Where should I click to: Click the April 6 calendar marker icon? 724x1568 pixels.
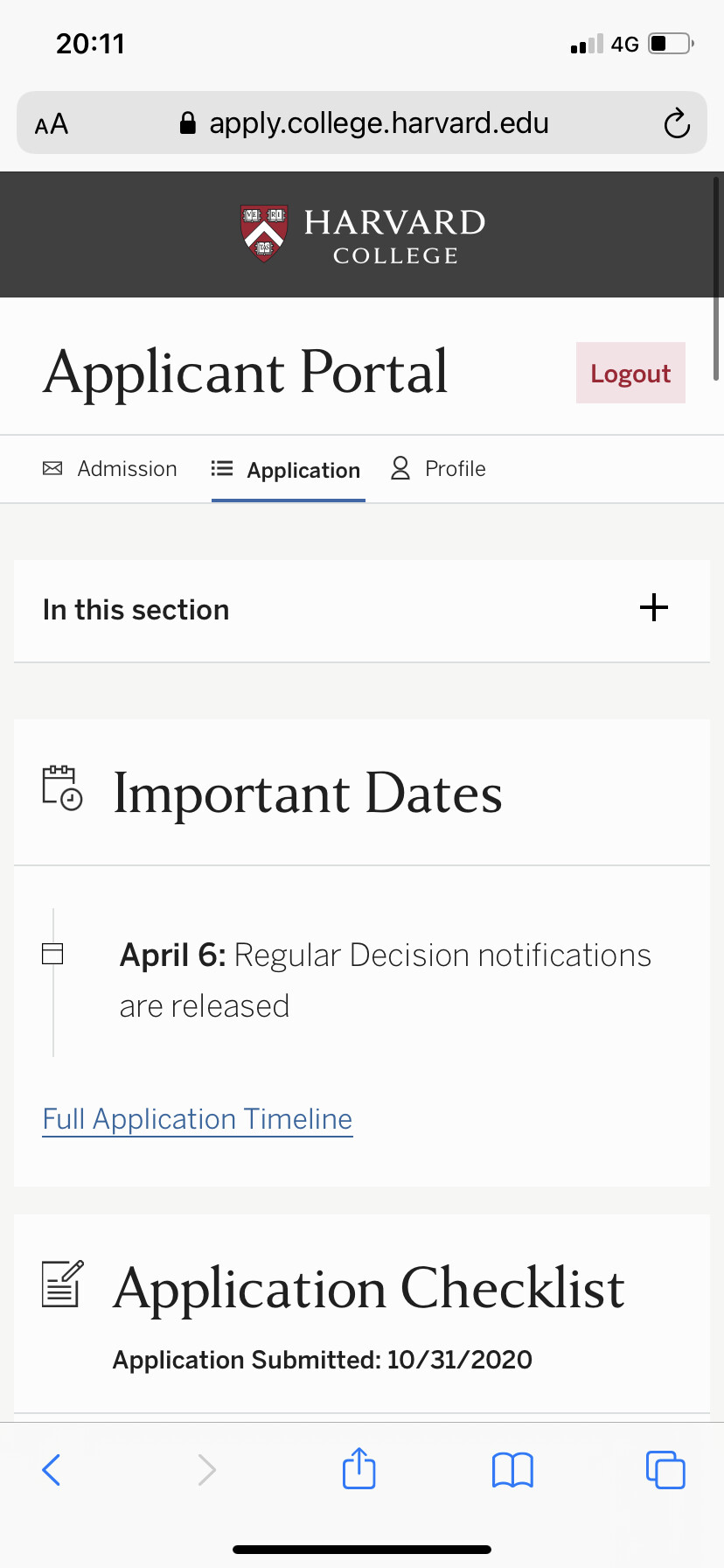point(52,954)
